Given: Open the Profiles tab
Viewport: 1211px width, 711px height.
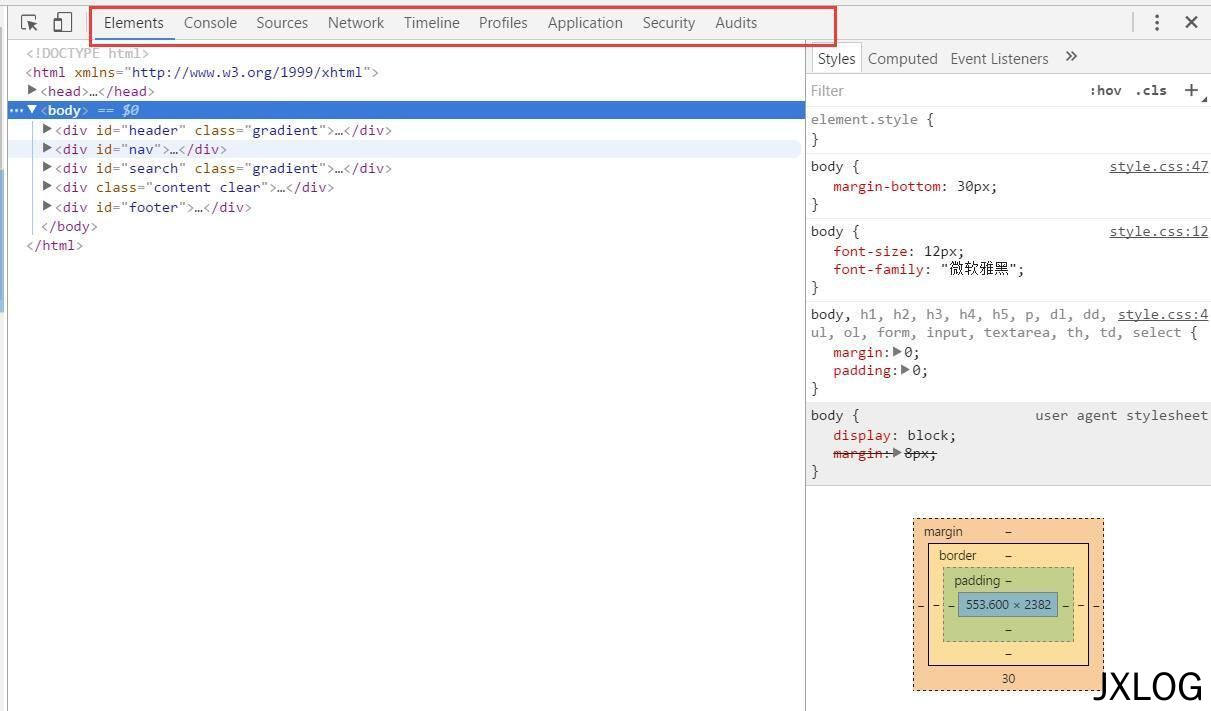Looking at the screenshot, I should click(x=503, y=22).
